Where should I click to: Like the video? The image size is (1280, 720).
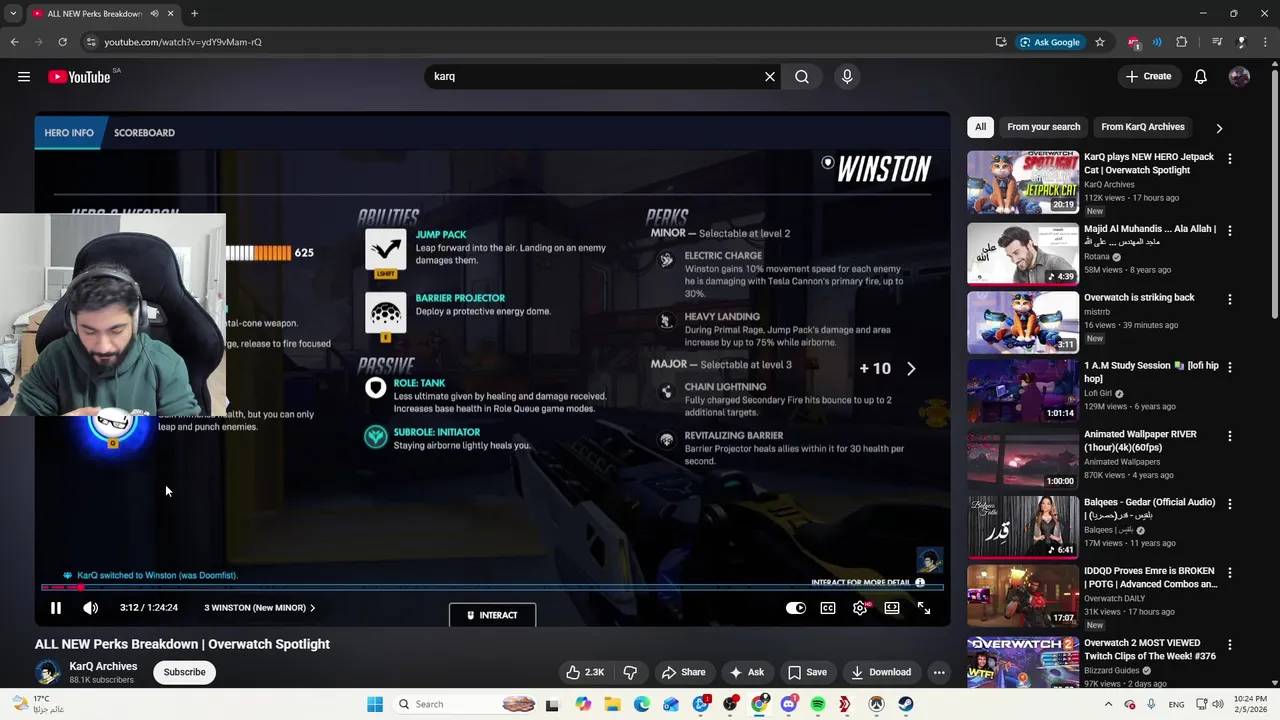coord(585,672)
